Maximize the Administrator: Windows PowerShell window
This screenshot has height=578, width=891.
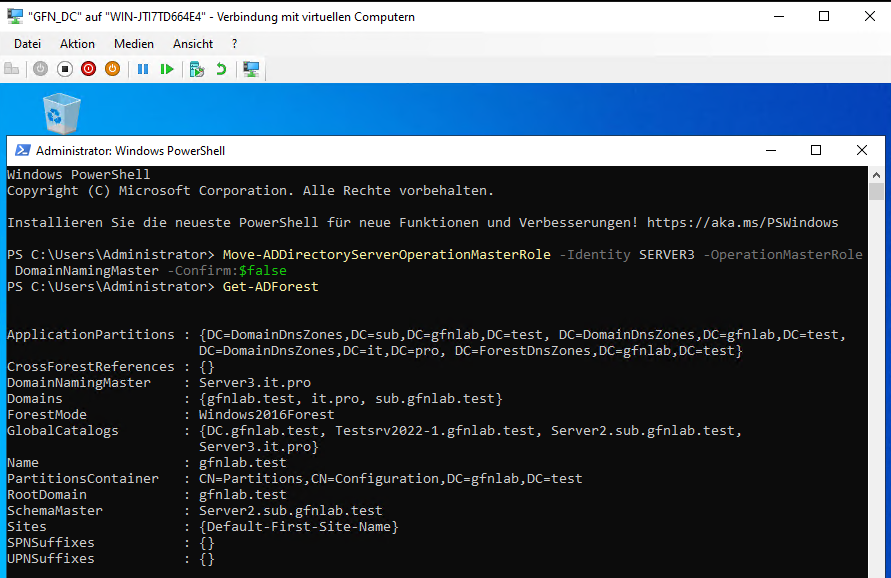pos(816,151)
